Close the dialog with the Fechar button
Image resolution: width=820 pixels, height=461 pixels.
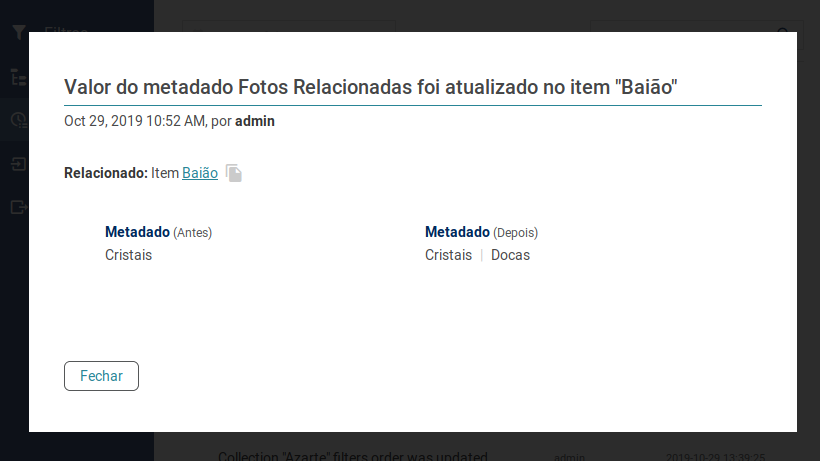pyautogui.click(x=101, y=376)
